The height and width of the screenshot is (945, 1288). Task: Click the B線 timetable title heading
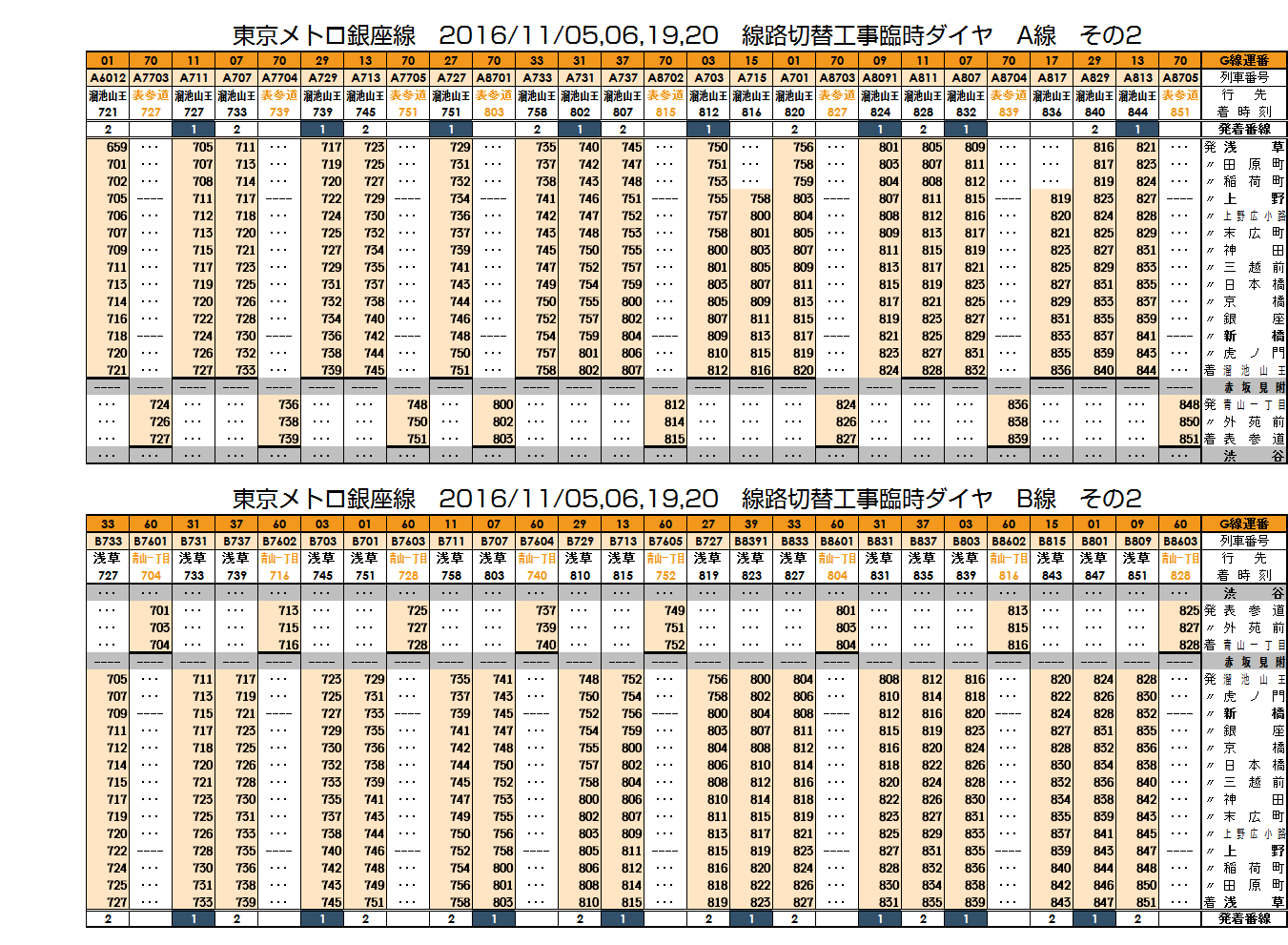pyautogui.click(x=686, y=499)
